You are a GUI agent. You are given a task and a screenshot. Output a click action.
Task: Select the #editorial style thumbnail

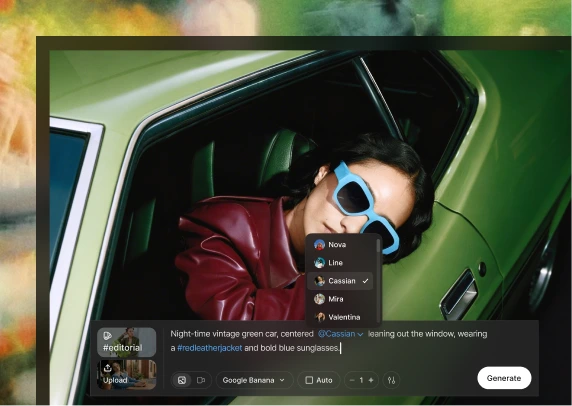click(x=127, y=342)
